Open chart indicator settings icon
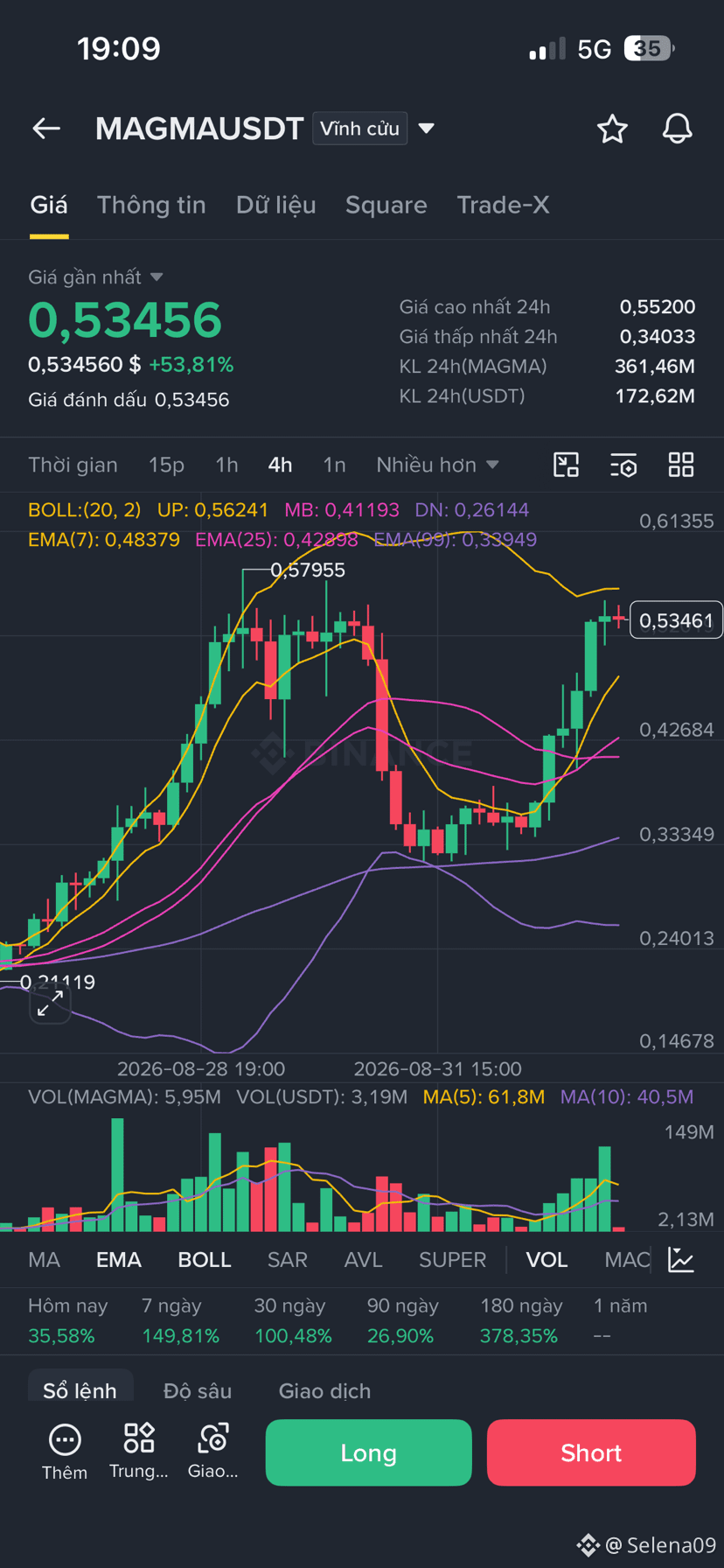724x1568 pixels. click(623, 465)
